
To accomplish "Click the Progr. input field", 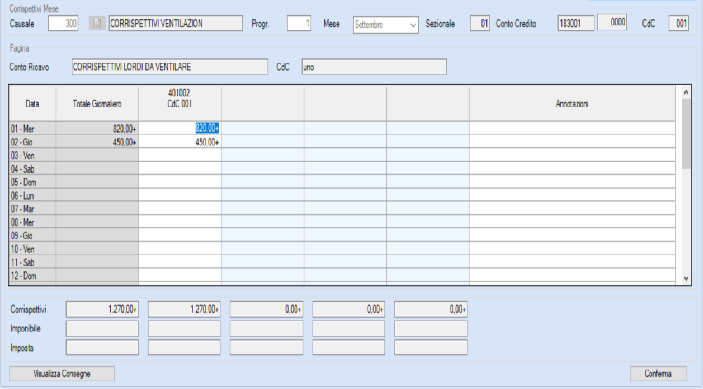I will coord(299,23).
